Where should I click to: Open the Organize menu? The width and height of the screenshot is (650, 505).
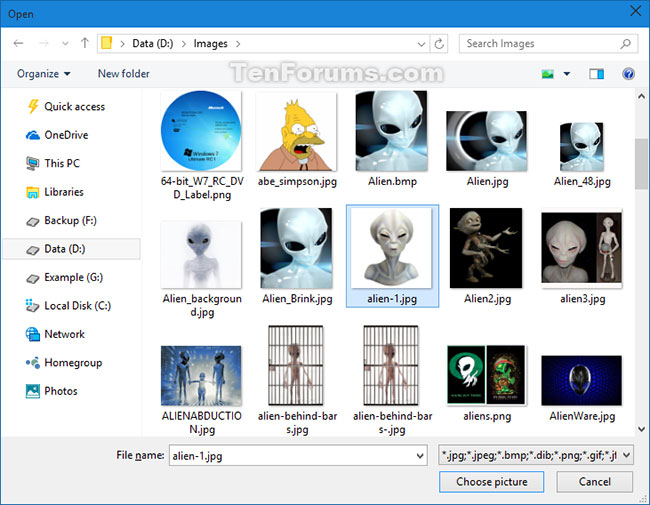(44, 74)
